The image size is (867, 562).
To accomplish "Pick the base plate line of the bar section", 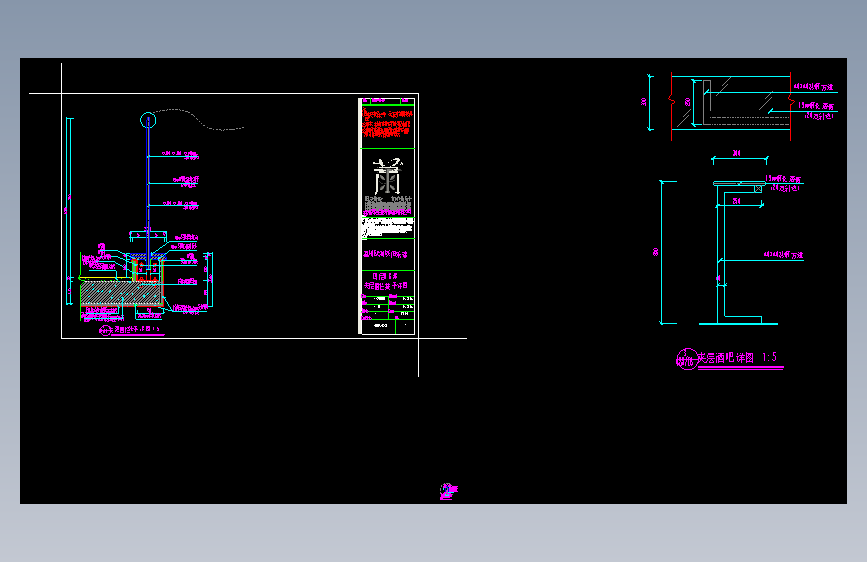I will click(738, 324).
